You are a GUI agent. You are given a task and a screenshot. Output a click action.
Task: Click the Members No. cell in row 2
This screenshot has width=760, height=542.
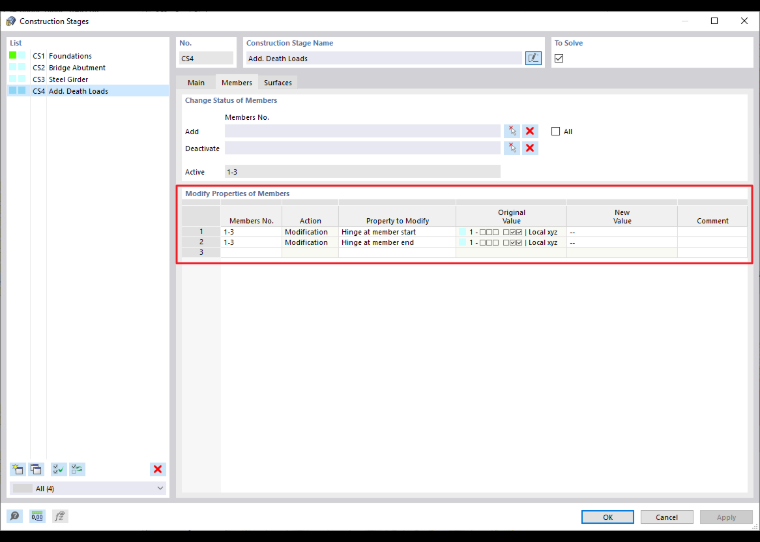(251, 242)
